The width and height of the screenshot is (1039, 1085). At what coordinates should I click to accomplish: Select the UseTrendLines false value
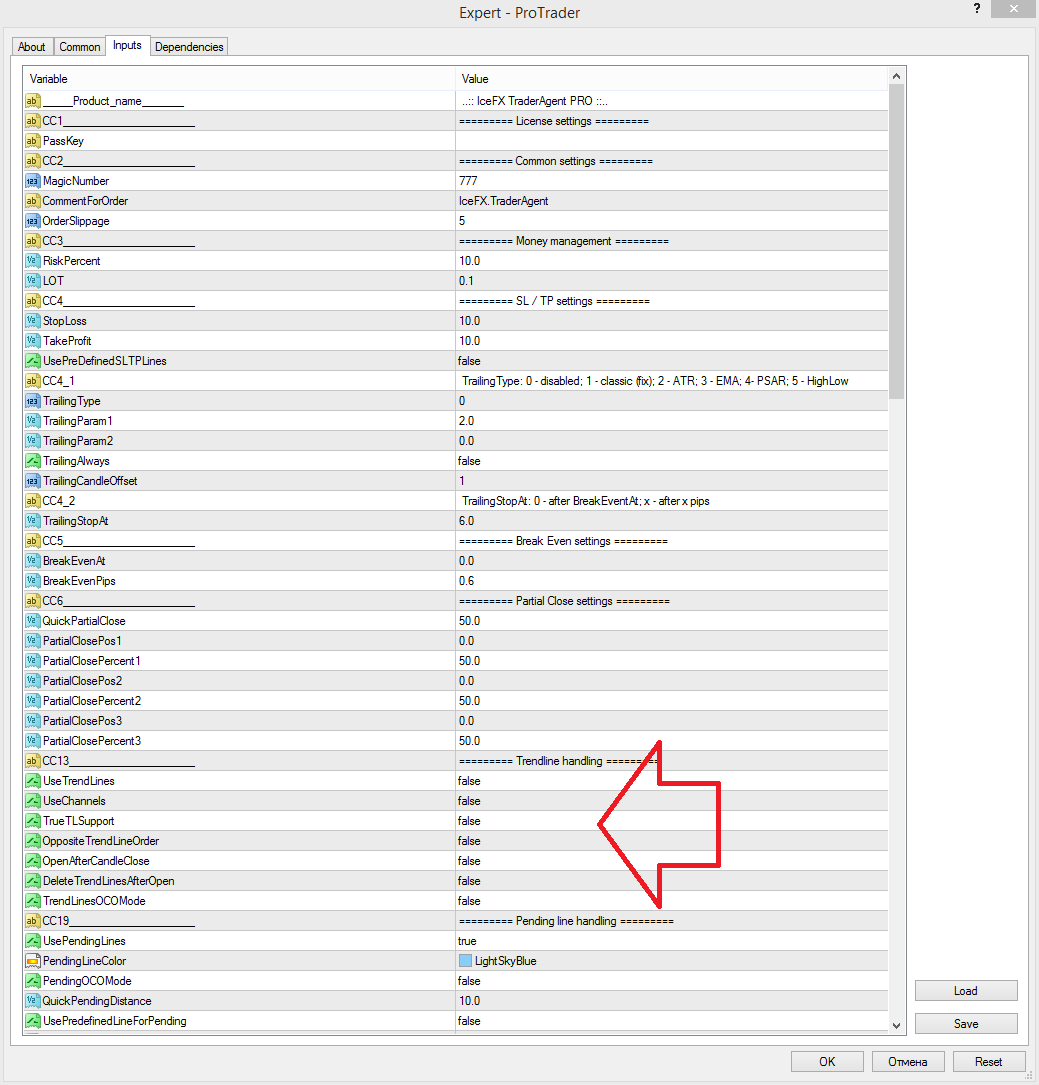point(469,781)
